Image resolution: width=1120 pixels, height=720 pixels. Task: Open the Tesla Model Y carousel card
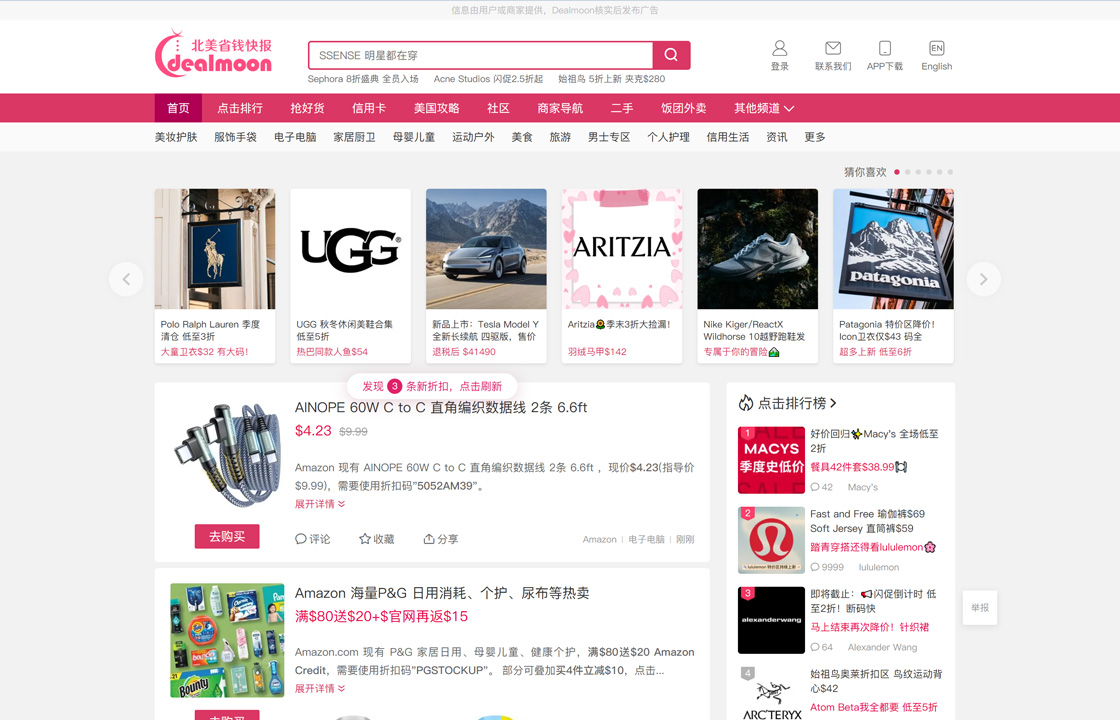[x=486, y=276]
